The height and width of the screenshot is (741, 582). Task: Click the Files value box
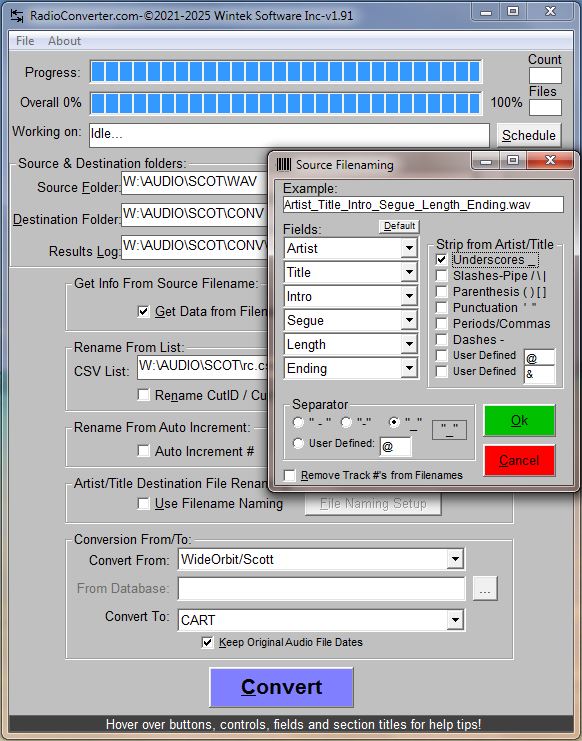545,107
